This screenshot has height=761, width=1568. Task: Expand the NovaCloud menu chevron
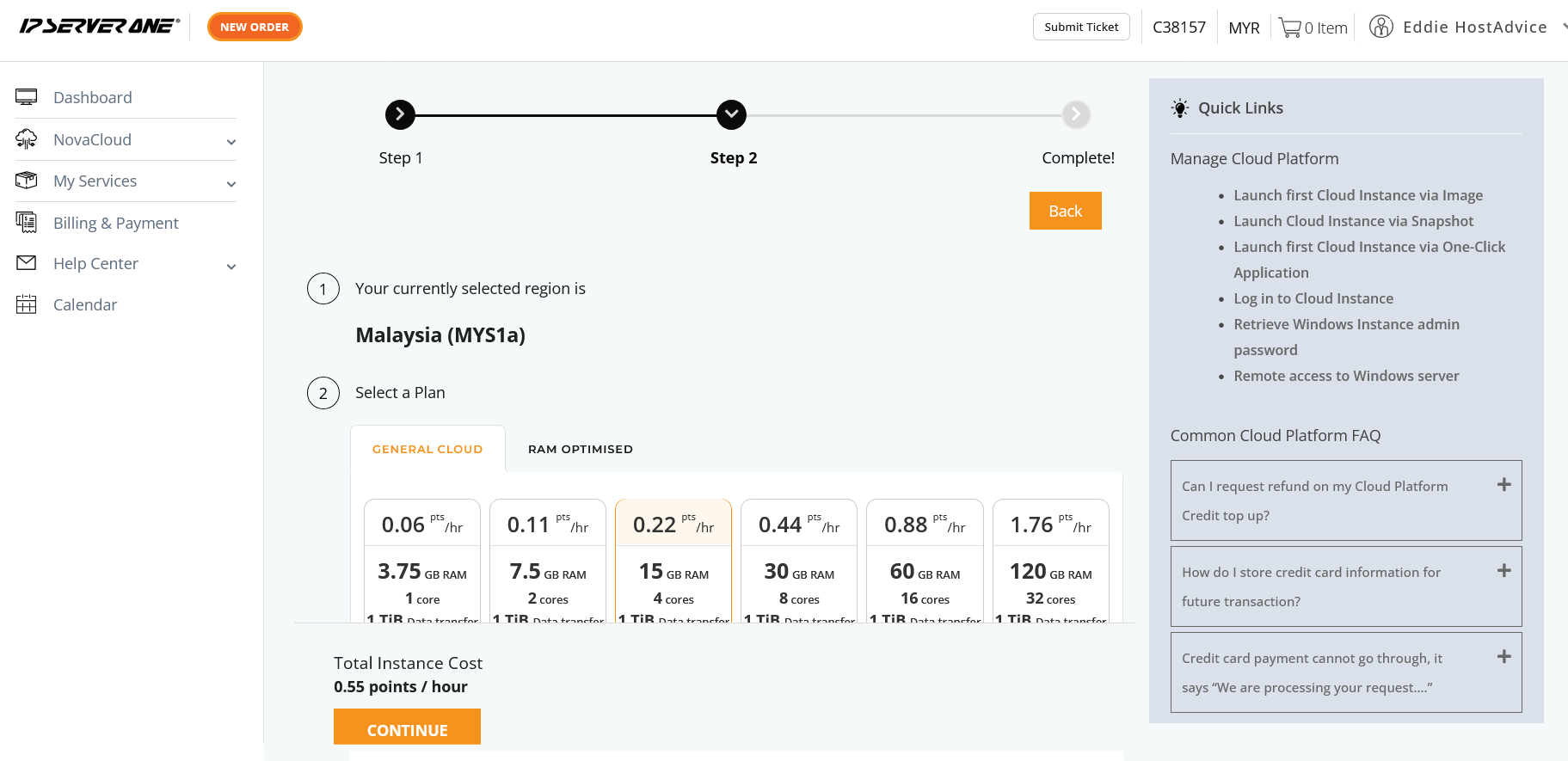coord(231,142)
